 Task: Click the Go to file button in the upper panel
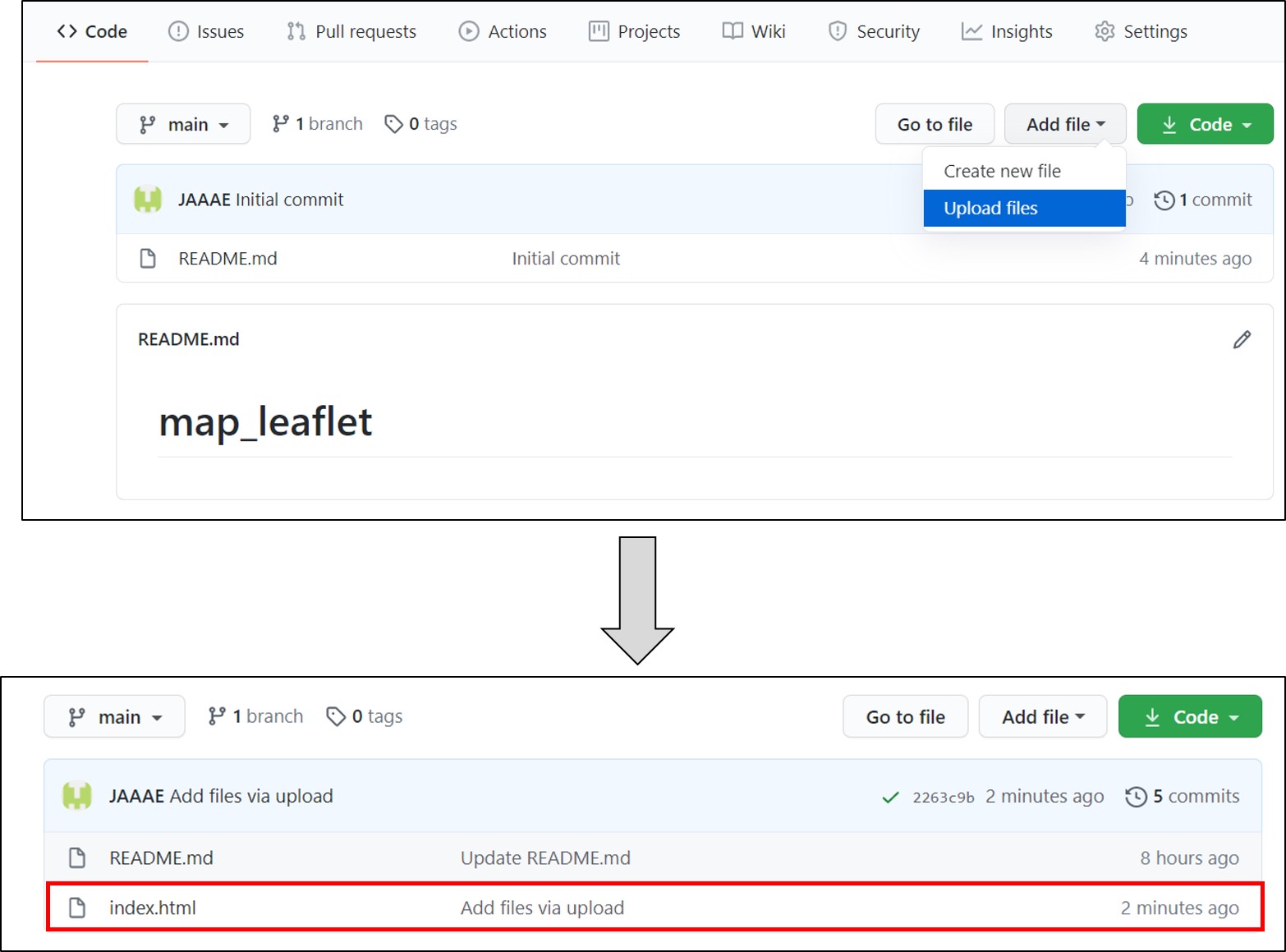click(935, 124)
